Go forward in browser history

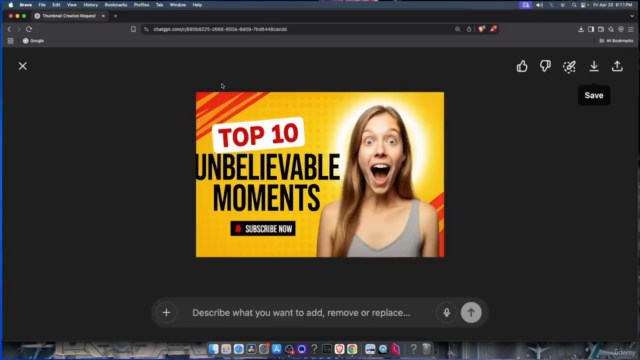point(19,29)
